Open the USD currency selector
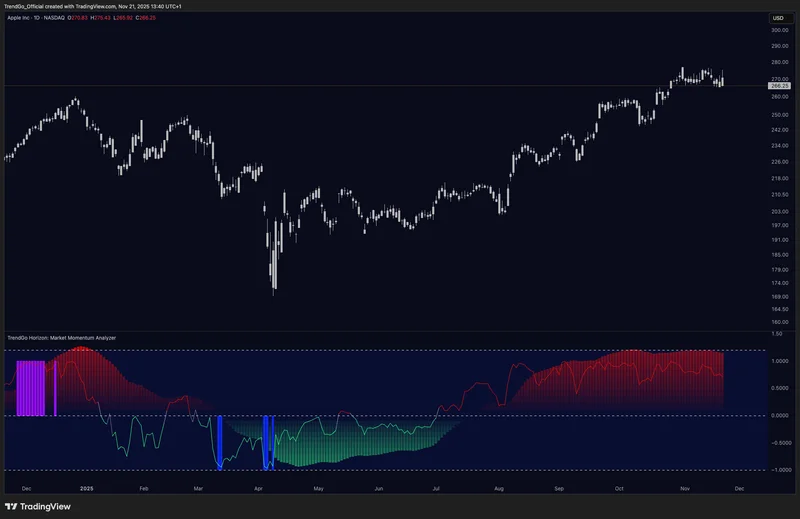800x519 pixels. click(780, 18)
